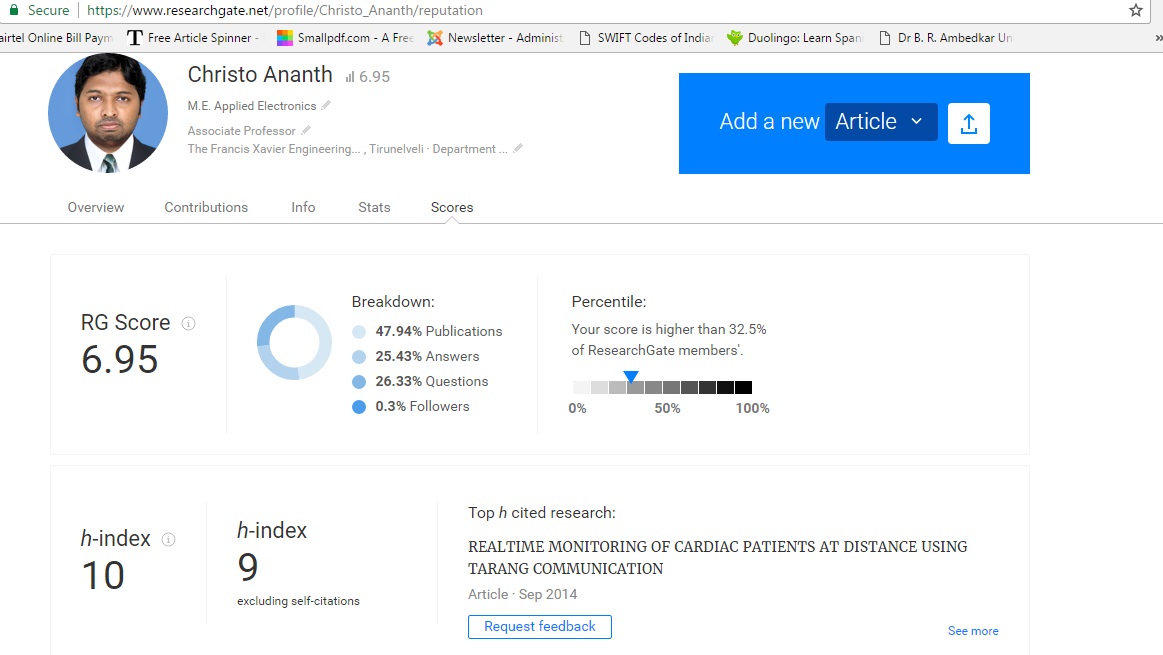Click the URL in the address bar
The image size is (1163, 655).
tap(285, 10)
